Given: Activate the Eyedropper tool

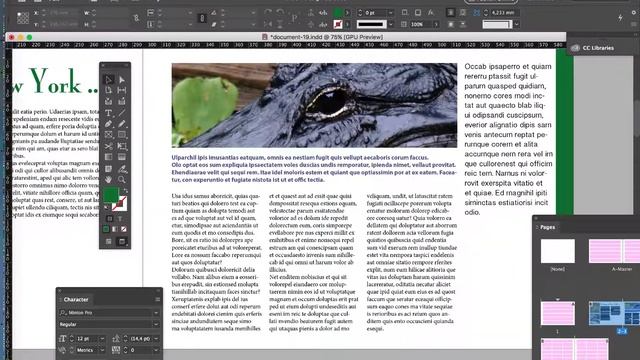Looking at the screenshot, I should click(122, 169).
